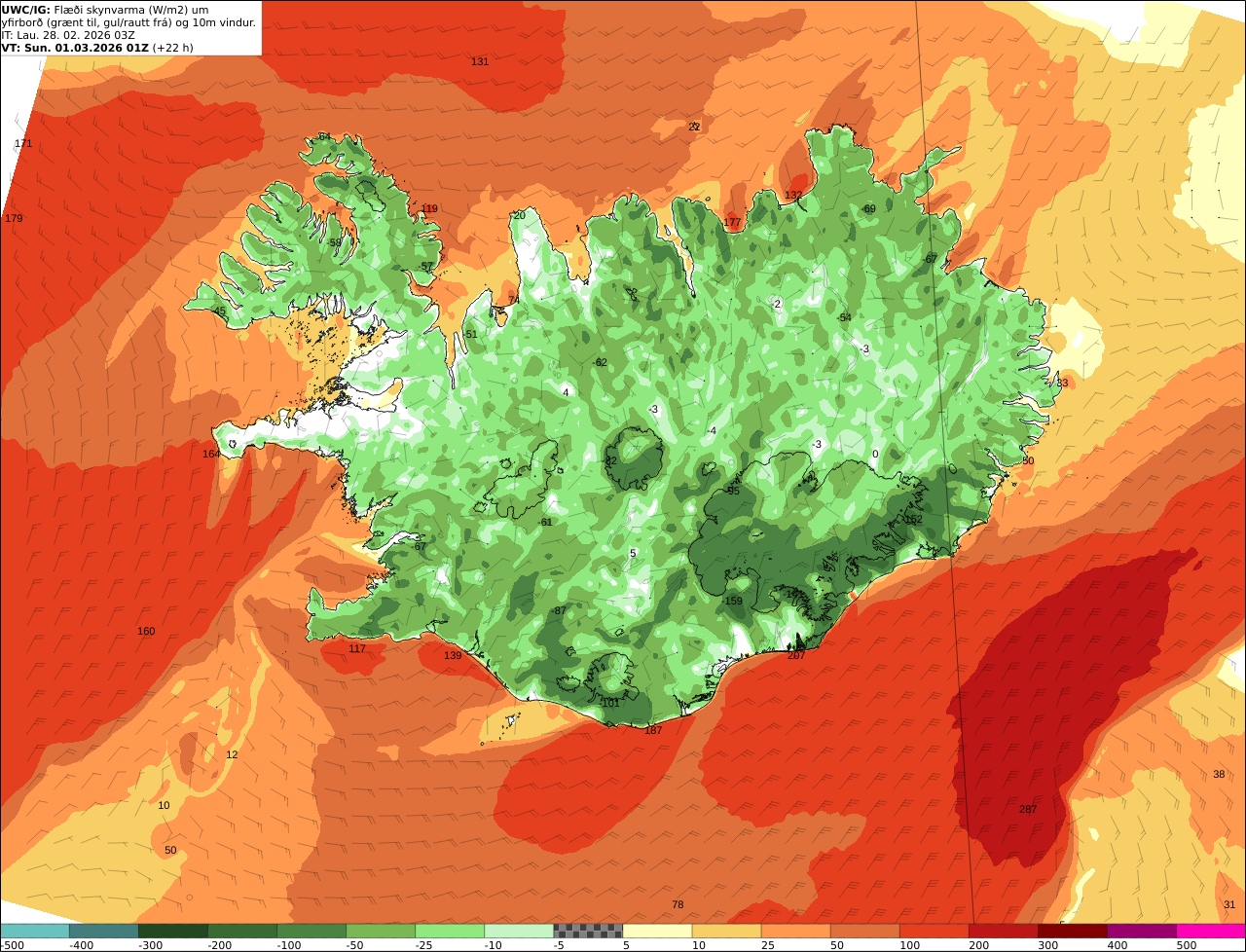Choose the red legend swatch between 100 and 200
The image size is (1246, 952).
pos(934,932)
